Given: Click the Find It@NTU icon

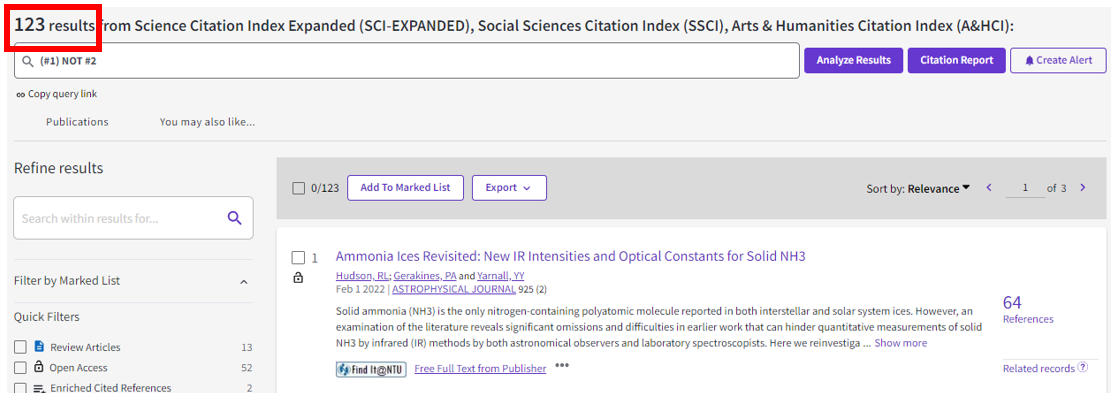Looking at the screenshot, I should pyautogui.click(x=370, y=369).
